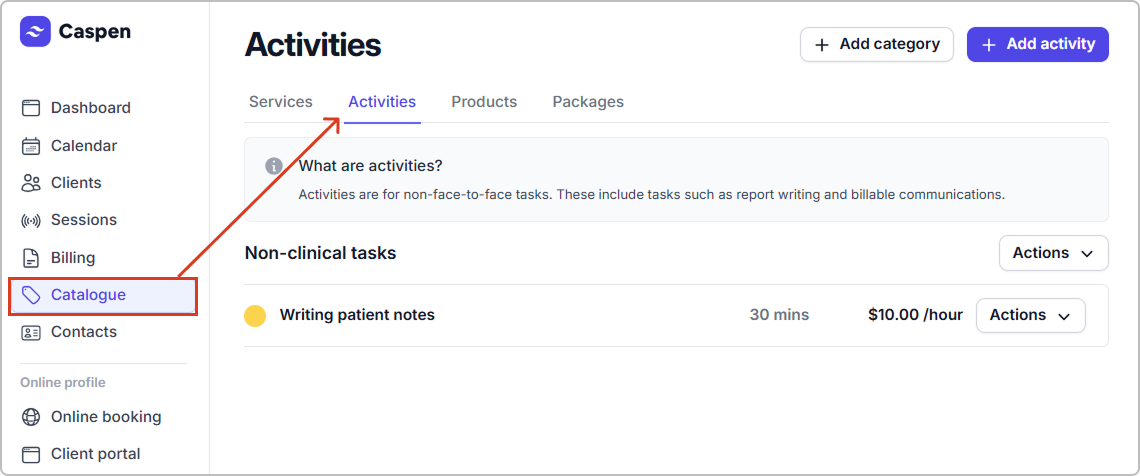1140x476 pixels.
Task: Click the Caspen logo icon
Action: [35, 32]
